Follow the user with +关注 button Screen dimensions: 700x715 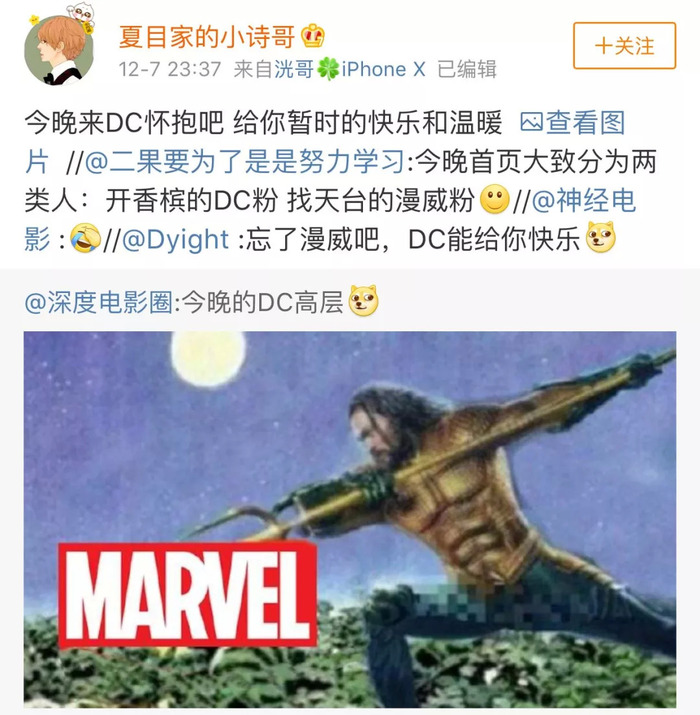624,46
